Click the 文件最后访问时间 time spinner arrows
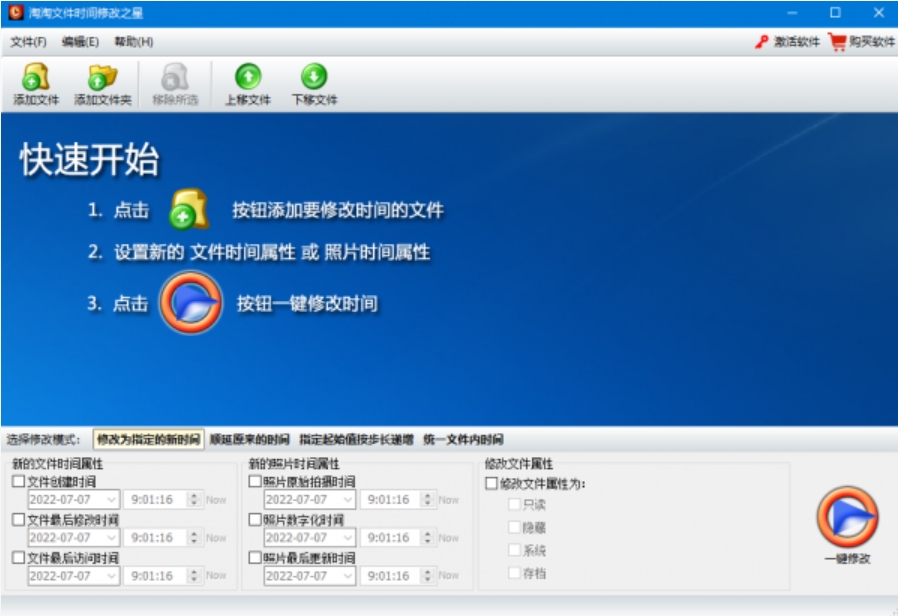This screenshot has height=616, width=898. pos(194,575)
